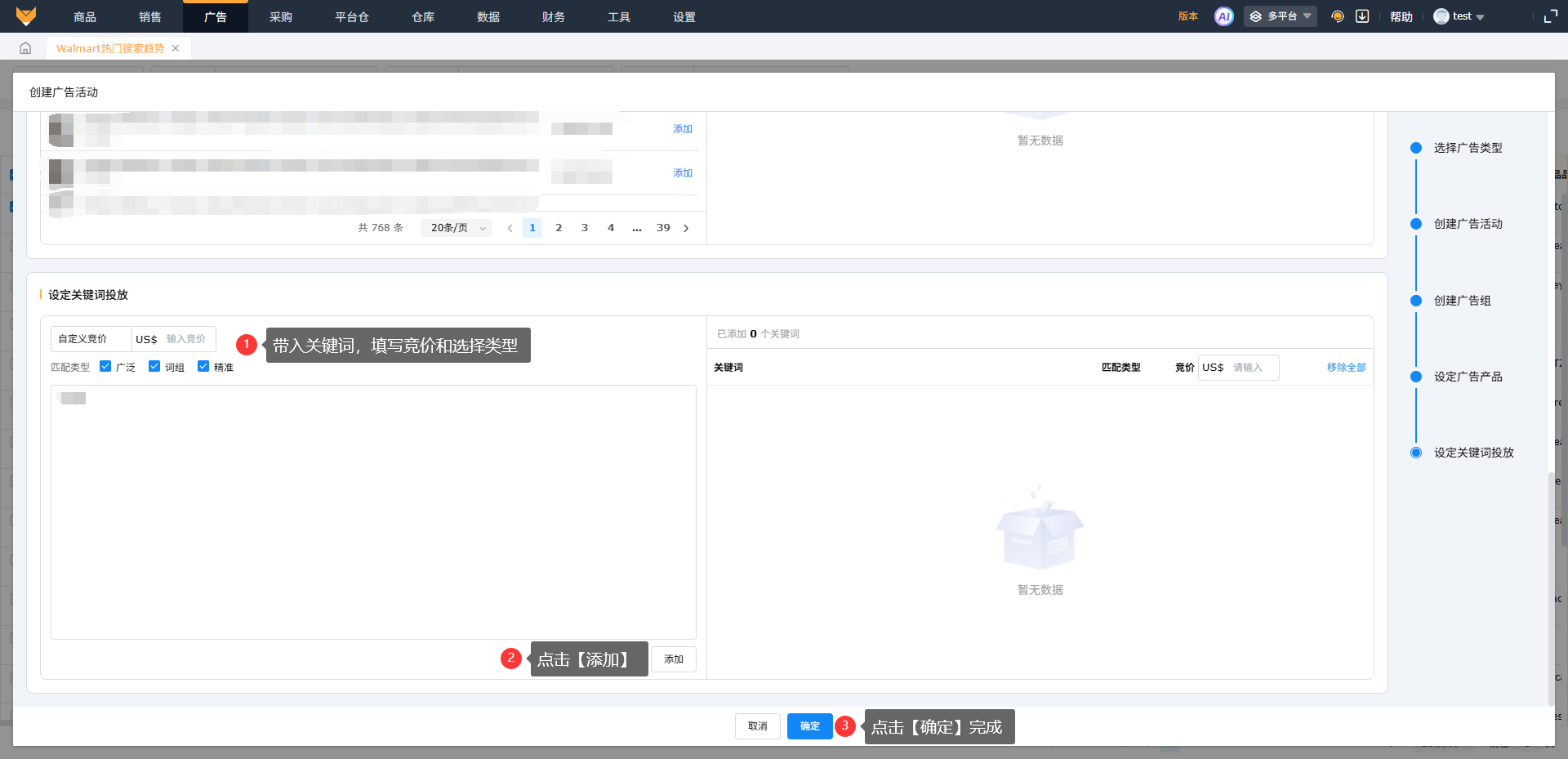The image size is (1568, 759).
Task: Uncheck the 词组 match type checkbox
Action: [x=154, y=367]
